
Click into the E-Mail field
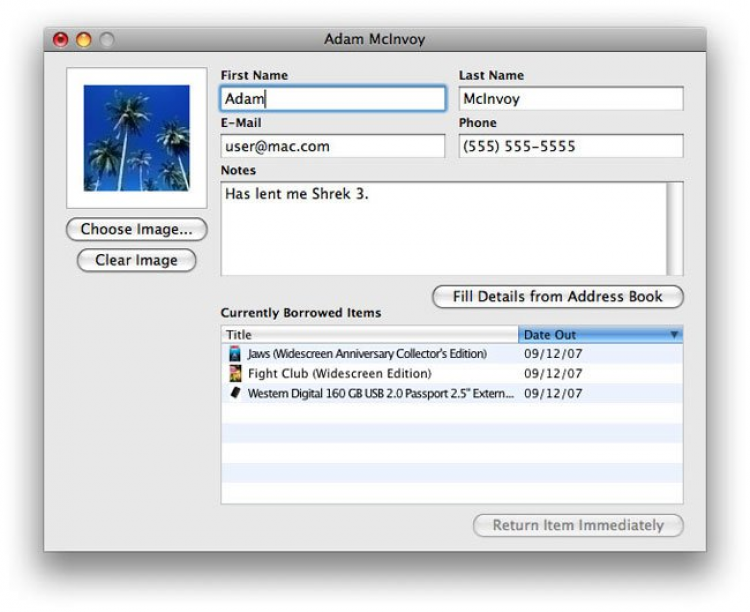(333, 146)
